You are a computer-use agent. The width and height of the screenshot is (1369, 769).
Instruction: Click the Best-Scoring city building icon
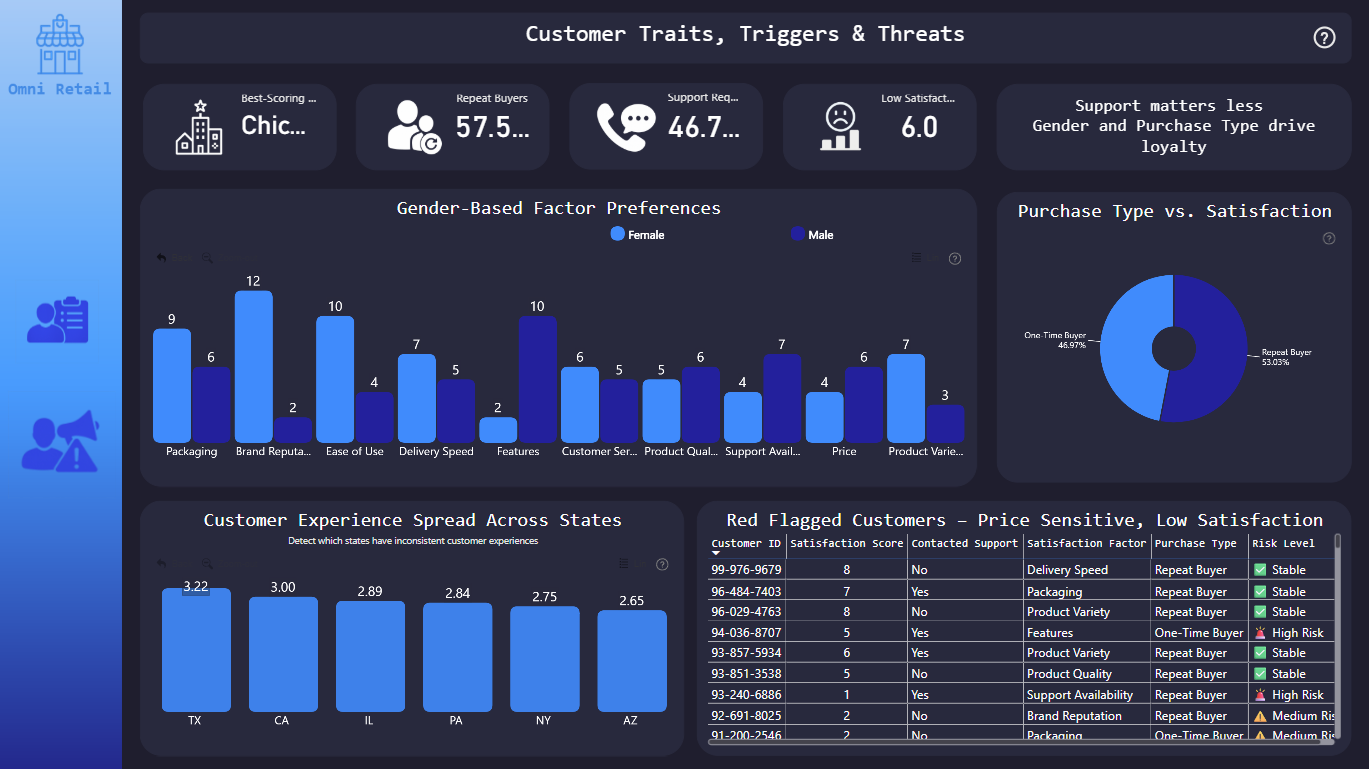click(x=199, y=127)
